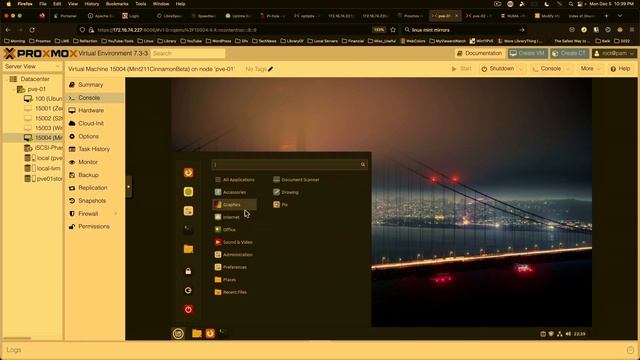Click the Proxmox logo
Screen dimensions: 640x360
[40, 53]
